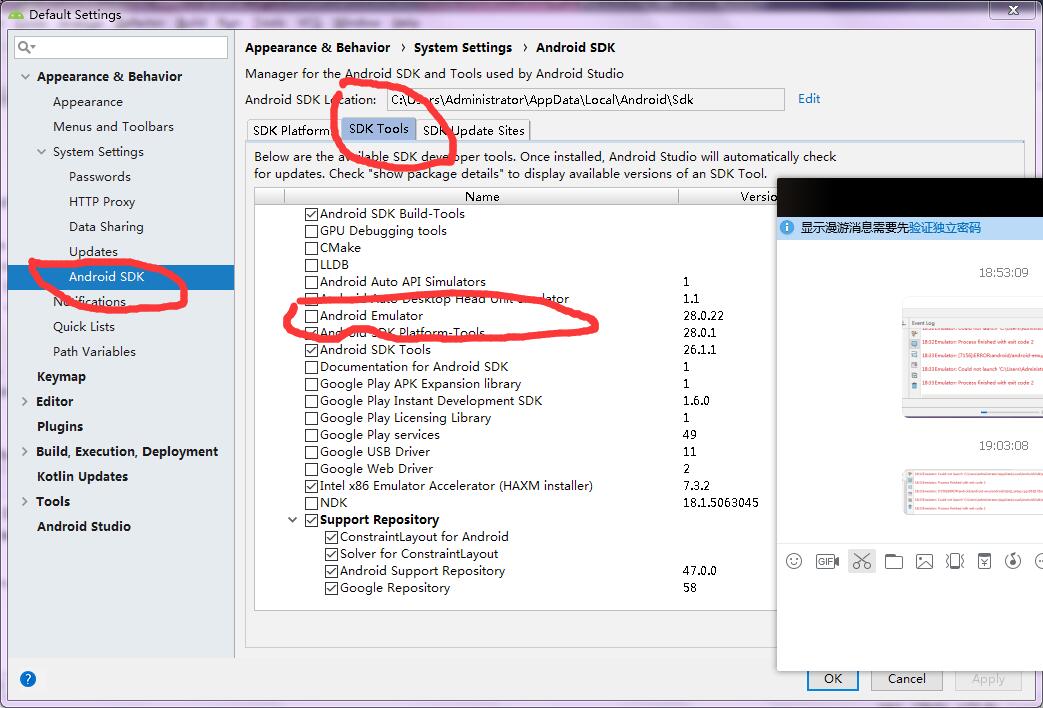1043x708 pixels.
Task: Expand Build, Execution, Deployment arrow
Action: (x=25, y=451)
